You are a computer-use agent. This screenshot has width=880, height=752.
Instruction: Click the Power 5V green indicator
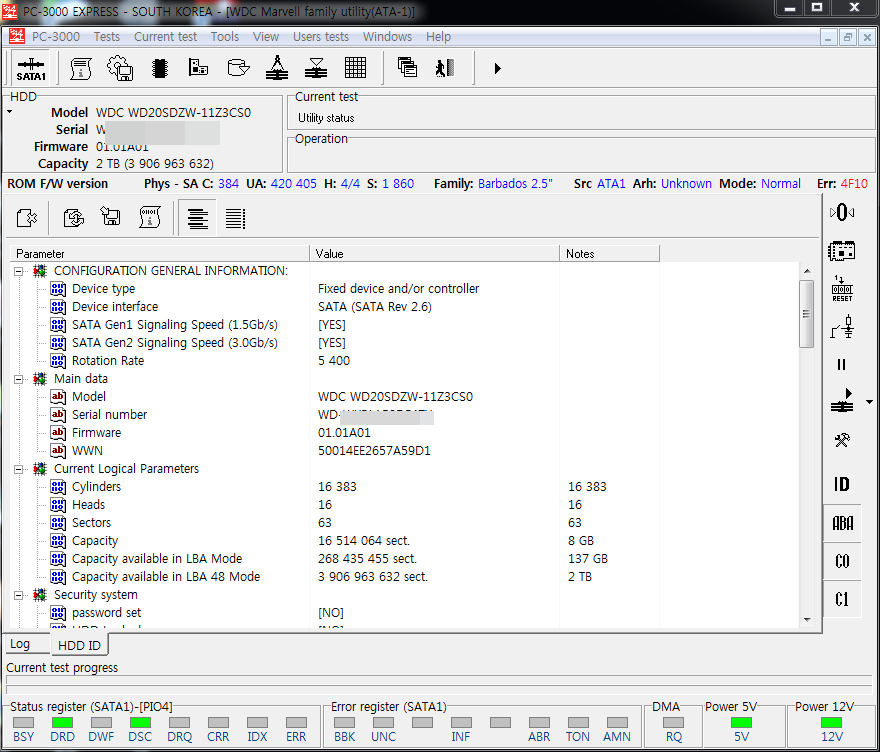pos(741,722)
